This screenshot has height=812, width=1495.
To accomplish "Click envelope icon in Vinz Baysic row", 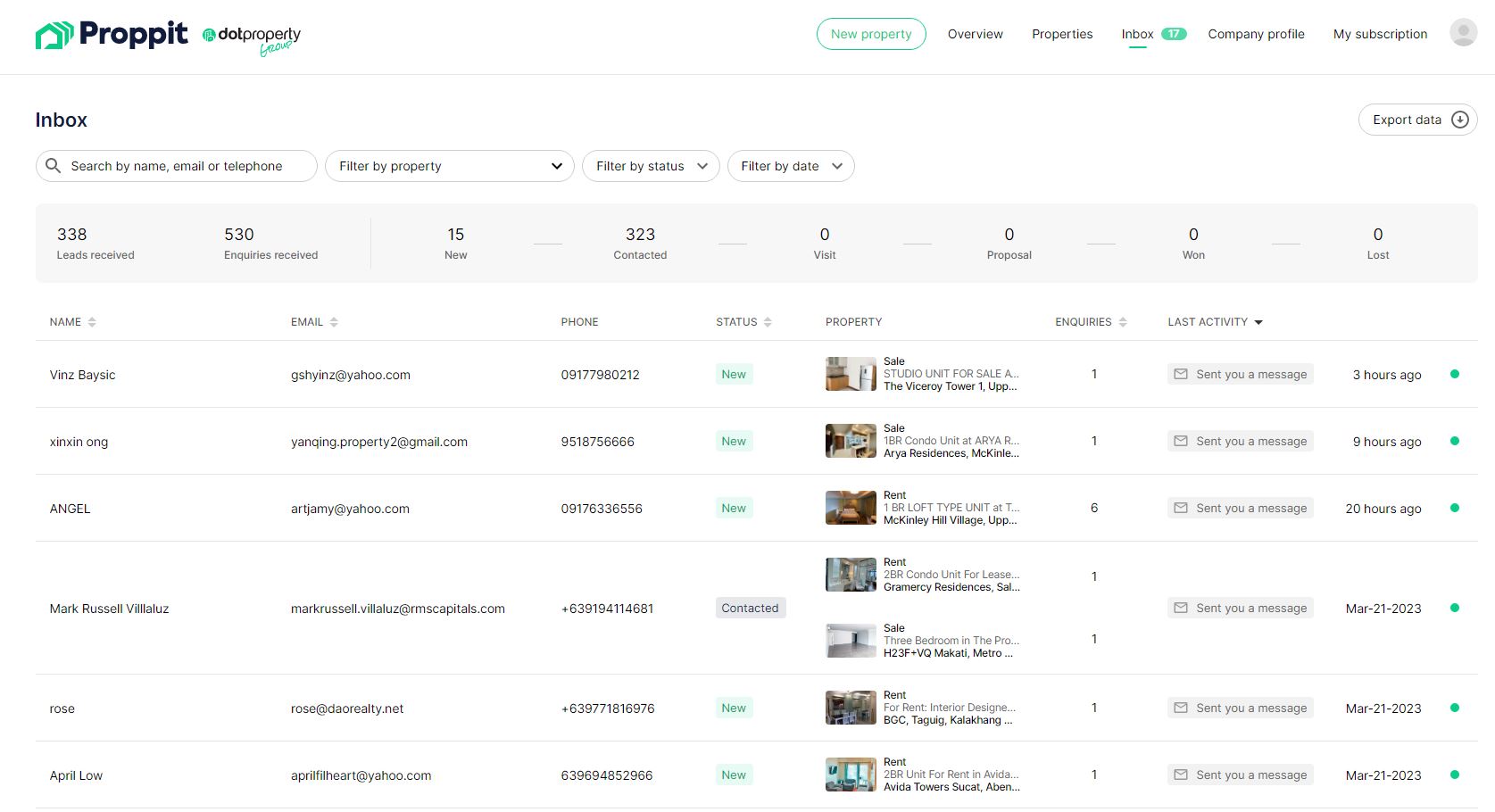I will point(1181,374).
